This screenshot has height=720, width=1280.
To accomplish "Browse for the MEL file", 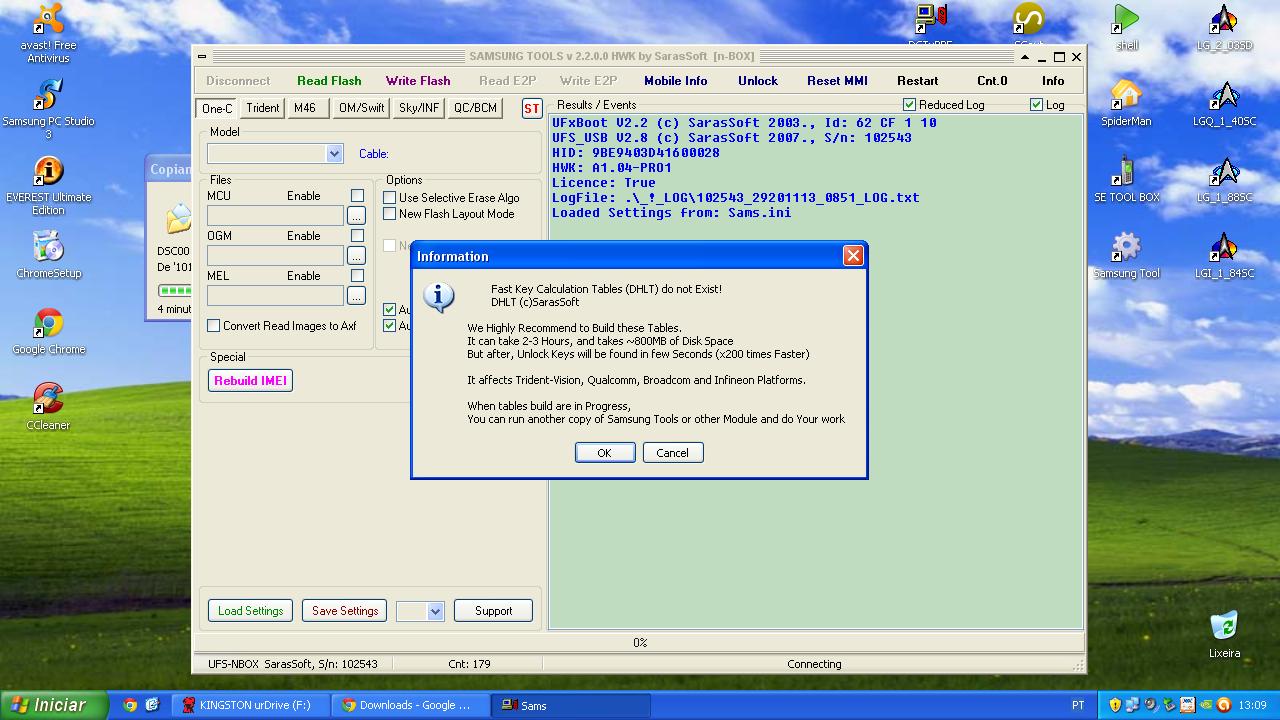I will tap(356, 295).
